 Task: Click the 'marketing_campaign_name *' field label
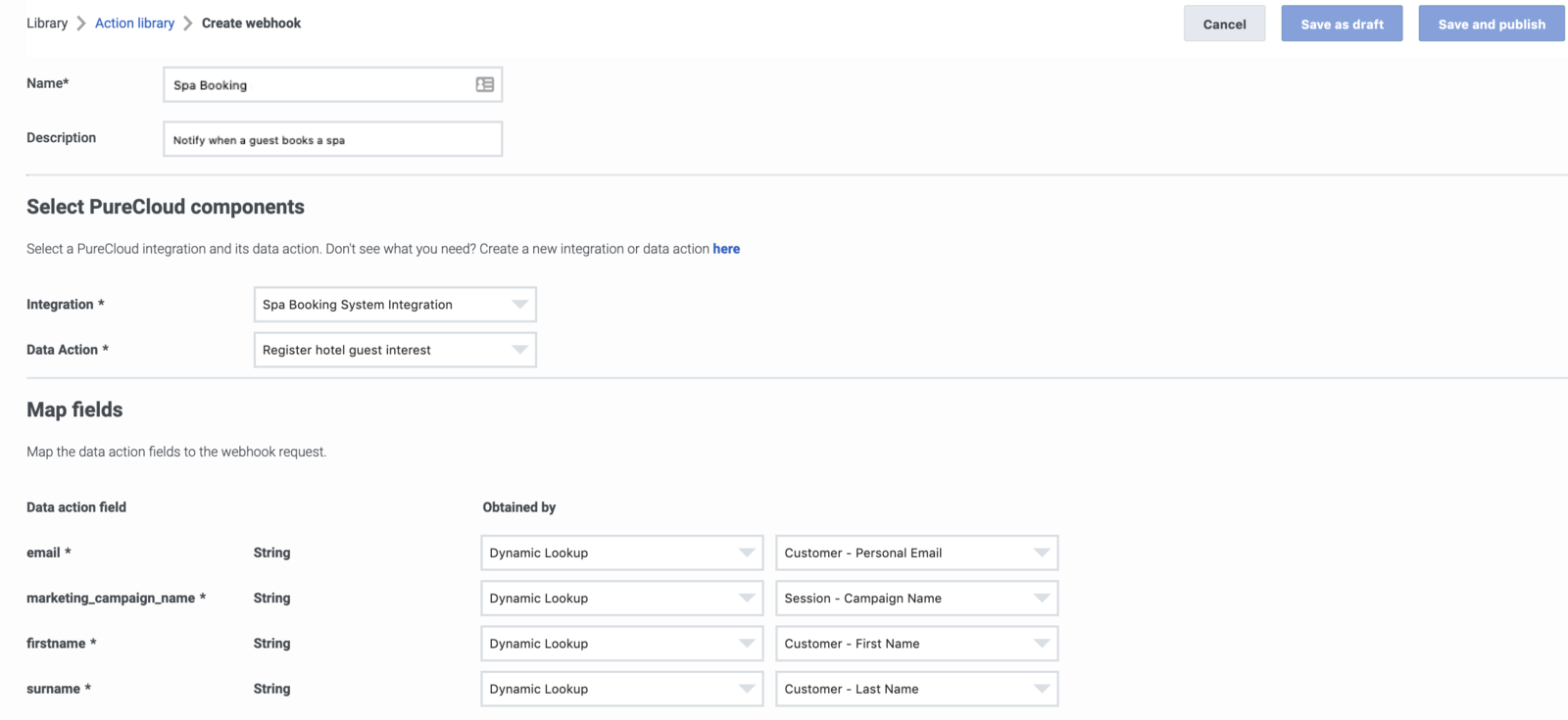pos(116,598)
